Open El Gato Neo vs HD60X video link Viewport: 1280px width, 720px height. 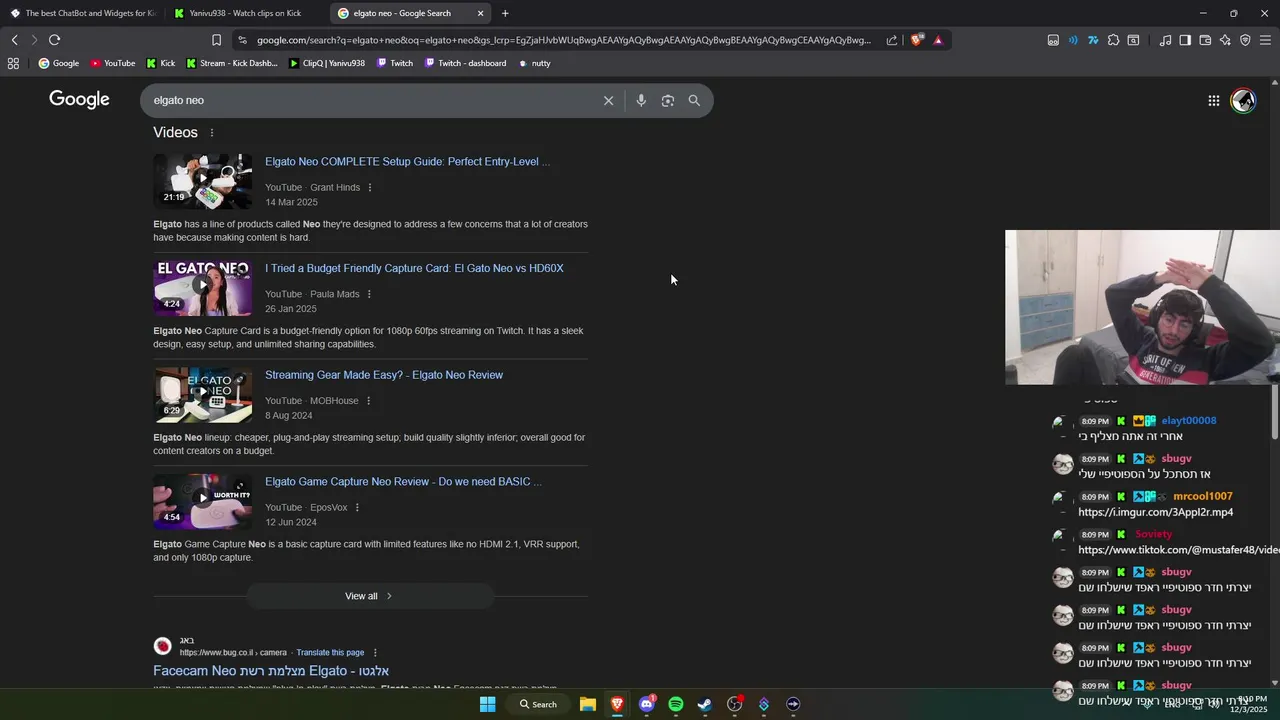coord(414,269)
